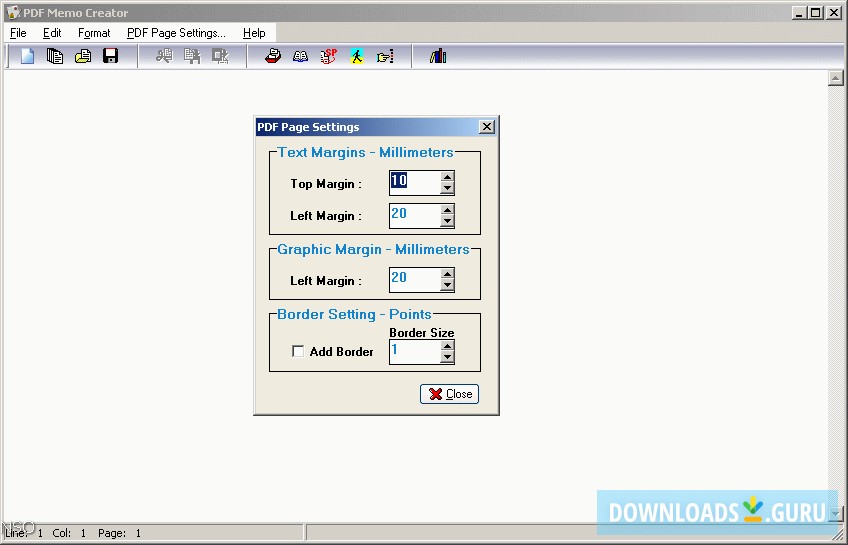
Task: Click the 'Page: 1' status text
Action: tap(120, 533)
